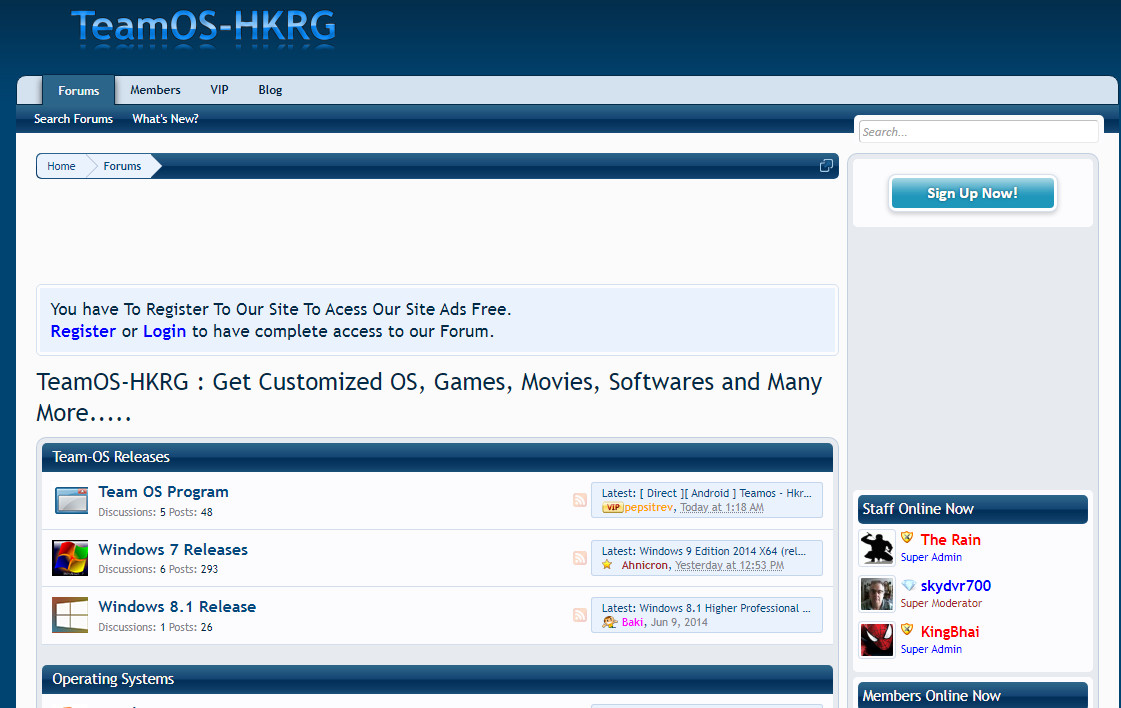Open the Team OS Program forum

[163, 492]
